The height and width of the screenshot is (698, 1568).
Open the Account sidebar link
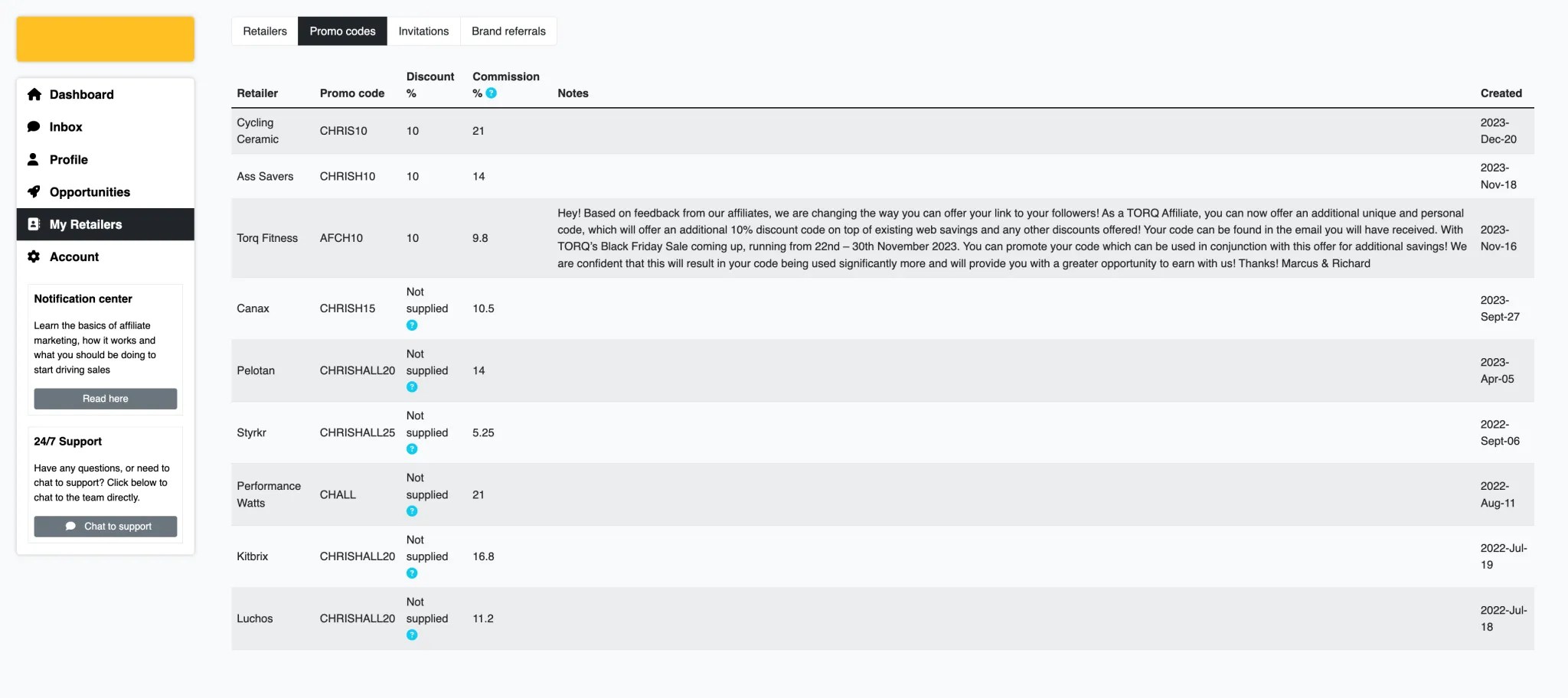(106, 256)
